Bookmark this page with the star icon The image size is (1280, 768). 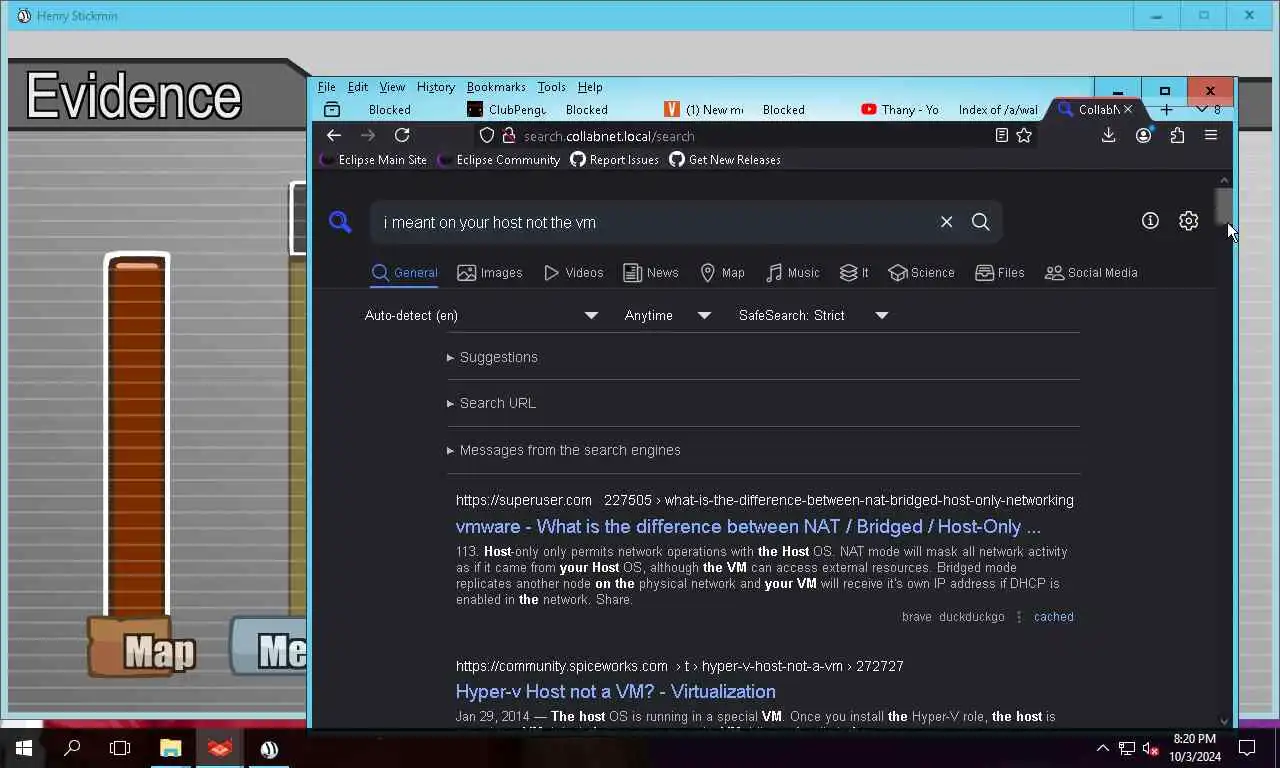click(x=1024, y=135)
